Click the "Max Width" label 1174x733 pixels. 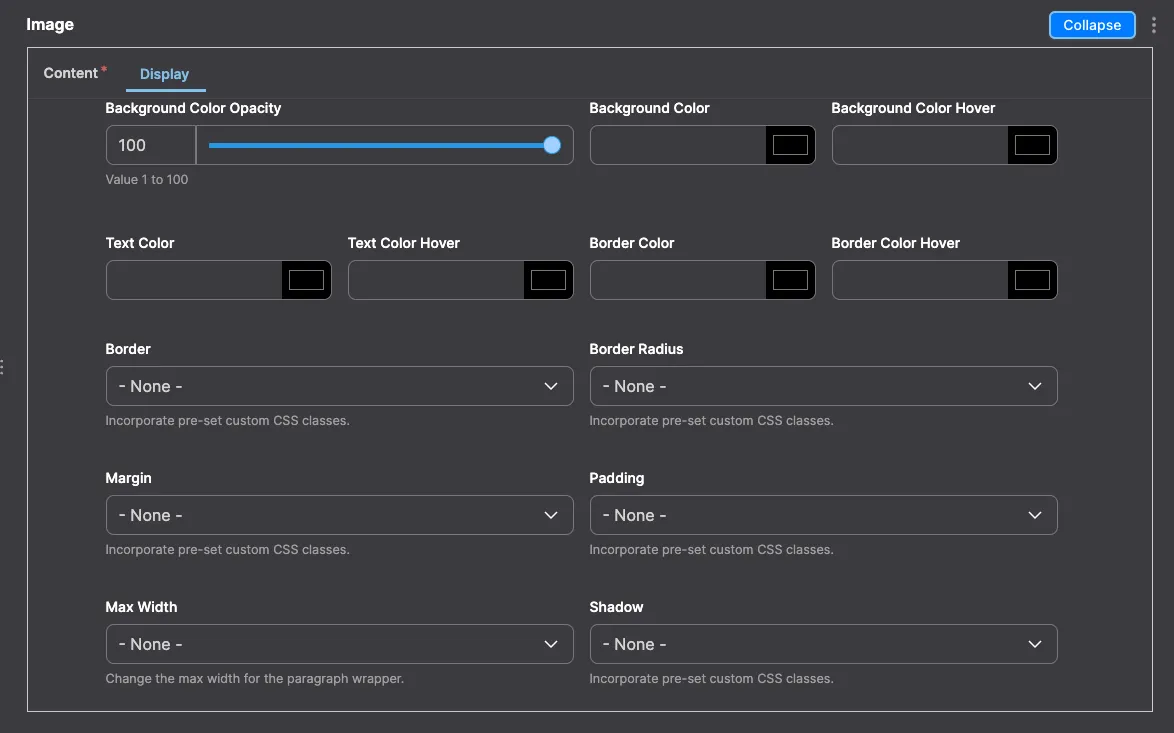pyautogui.click(x=142, y=607)
